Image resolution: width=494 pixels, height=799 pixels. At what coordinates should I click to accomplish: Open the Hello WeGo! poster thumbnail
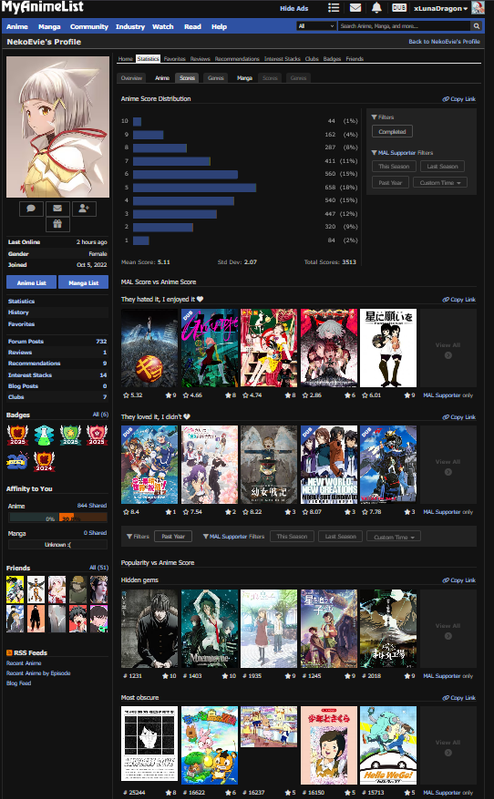388,745
